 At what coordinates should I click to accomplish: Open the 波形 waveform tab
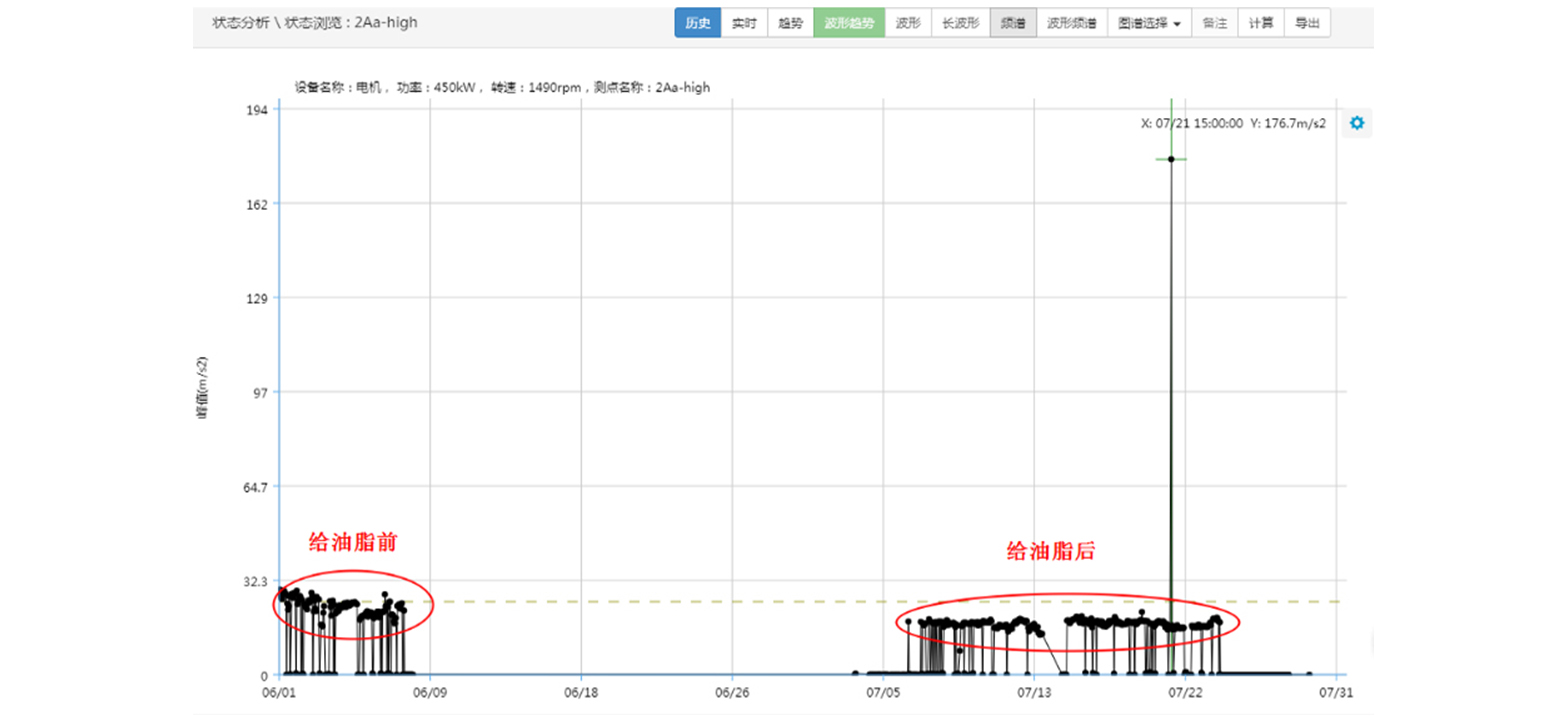click(908, 23)
